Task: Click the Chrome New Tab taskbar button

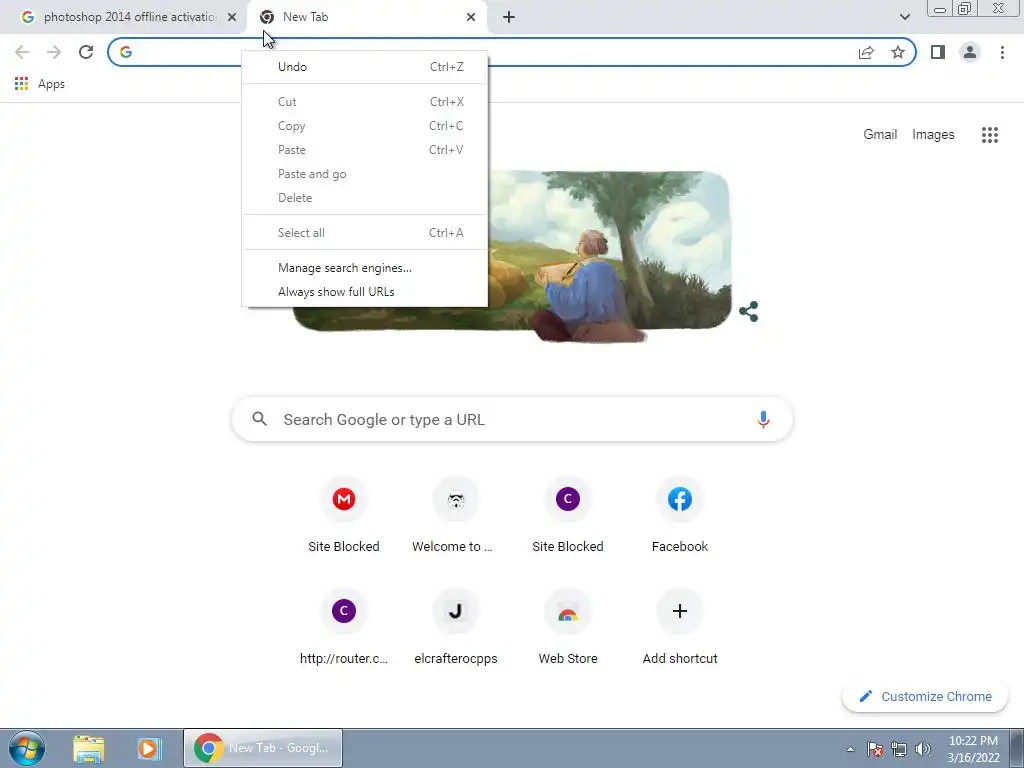Action: point(263,748)
